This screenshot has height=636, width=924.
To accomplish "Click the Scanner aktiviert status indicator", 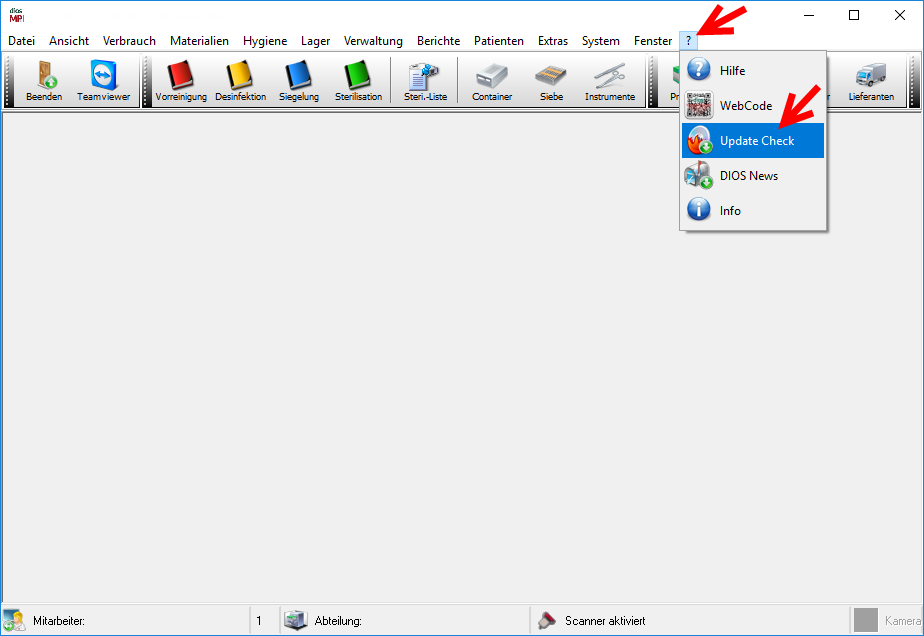I will (x=604, y=621).
